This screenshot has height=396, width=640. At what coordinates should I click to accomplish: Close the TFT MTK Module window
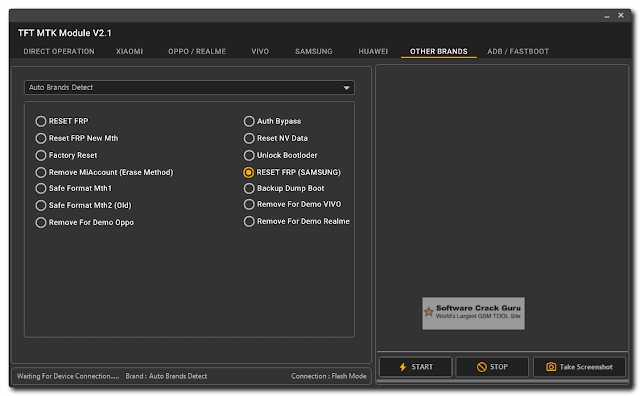point(621,15)
